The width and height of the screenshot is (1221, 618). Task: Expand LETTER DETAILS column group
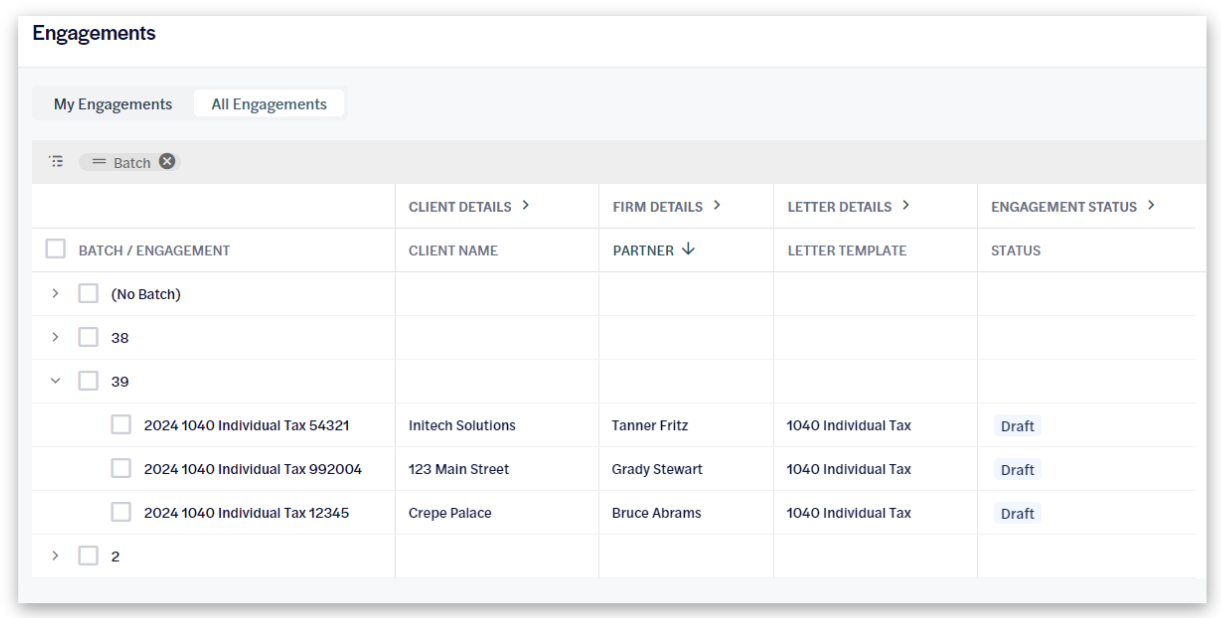tap(905, 206)
